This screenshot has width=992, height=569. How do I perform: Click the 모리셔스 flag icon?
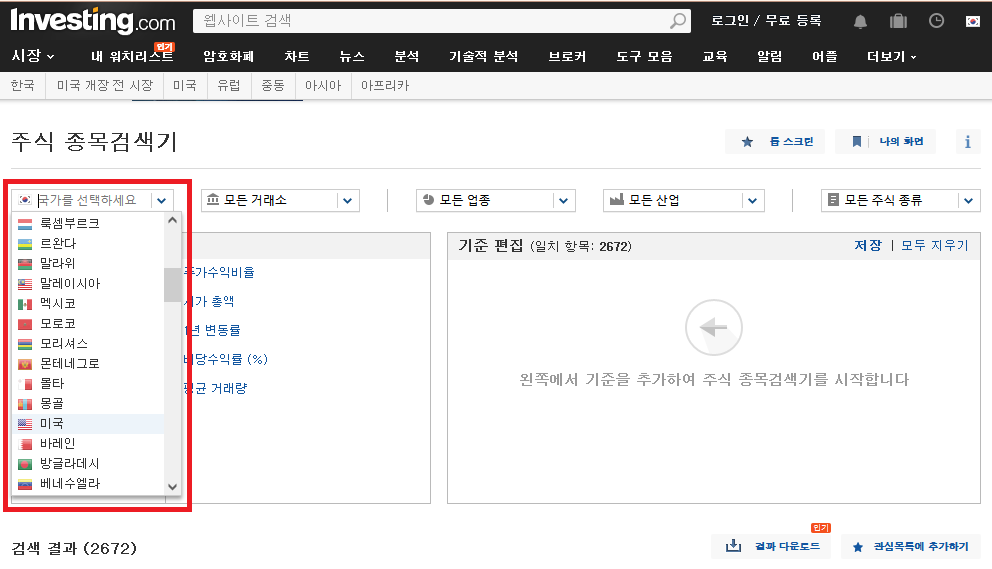25,344
